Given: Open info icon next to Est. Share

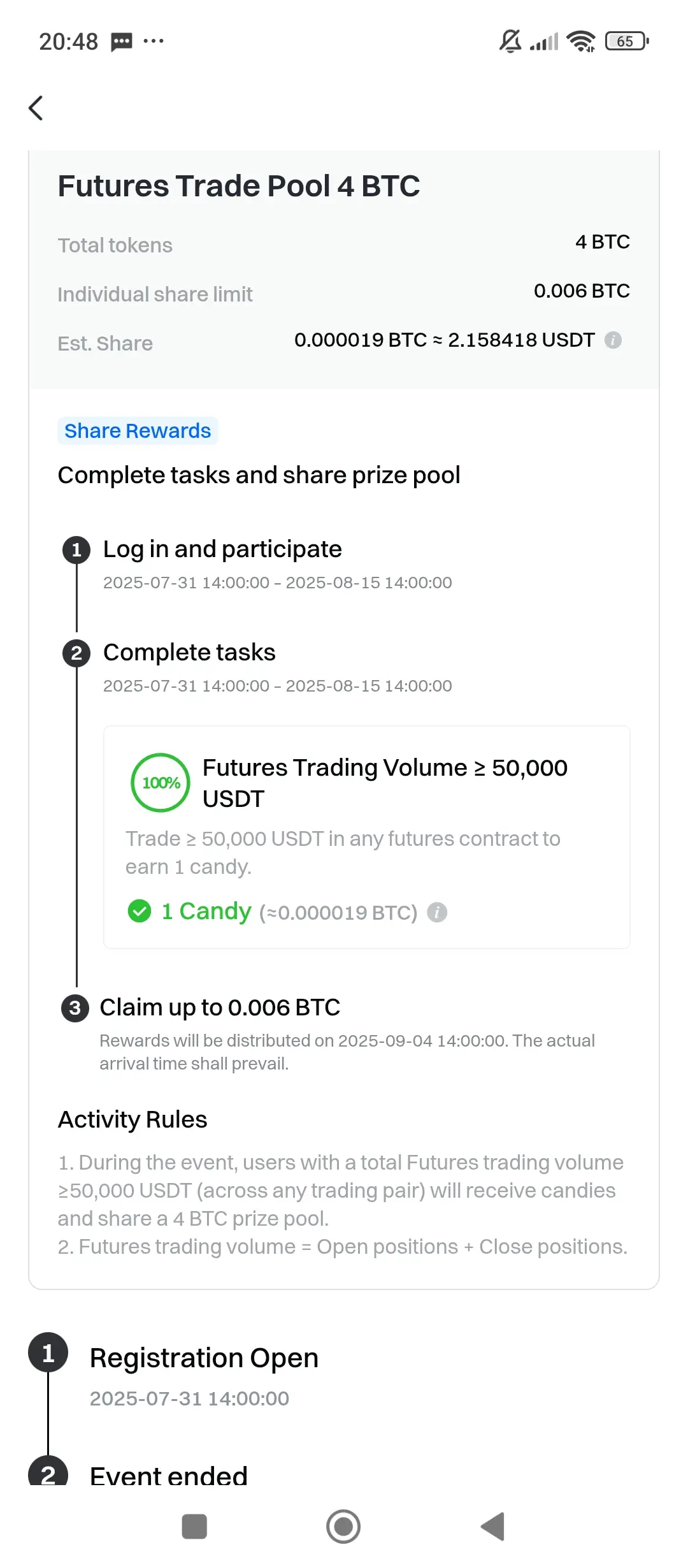Looking at the screenshot, I should click(613, 340).
